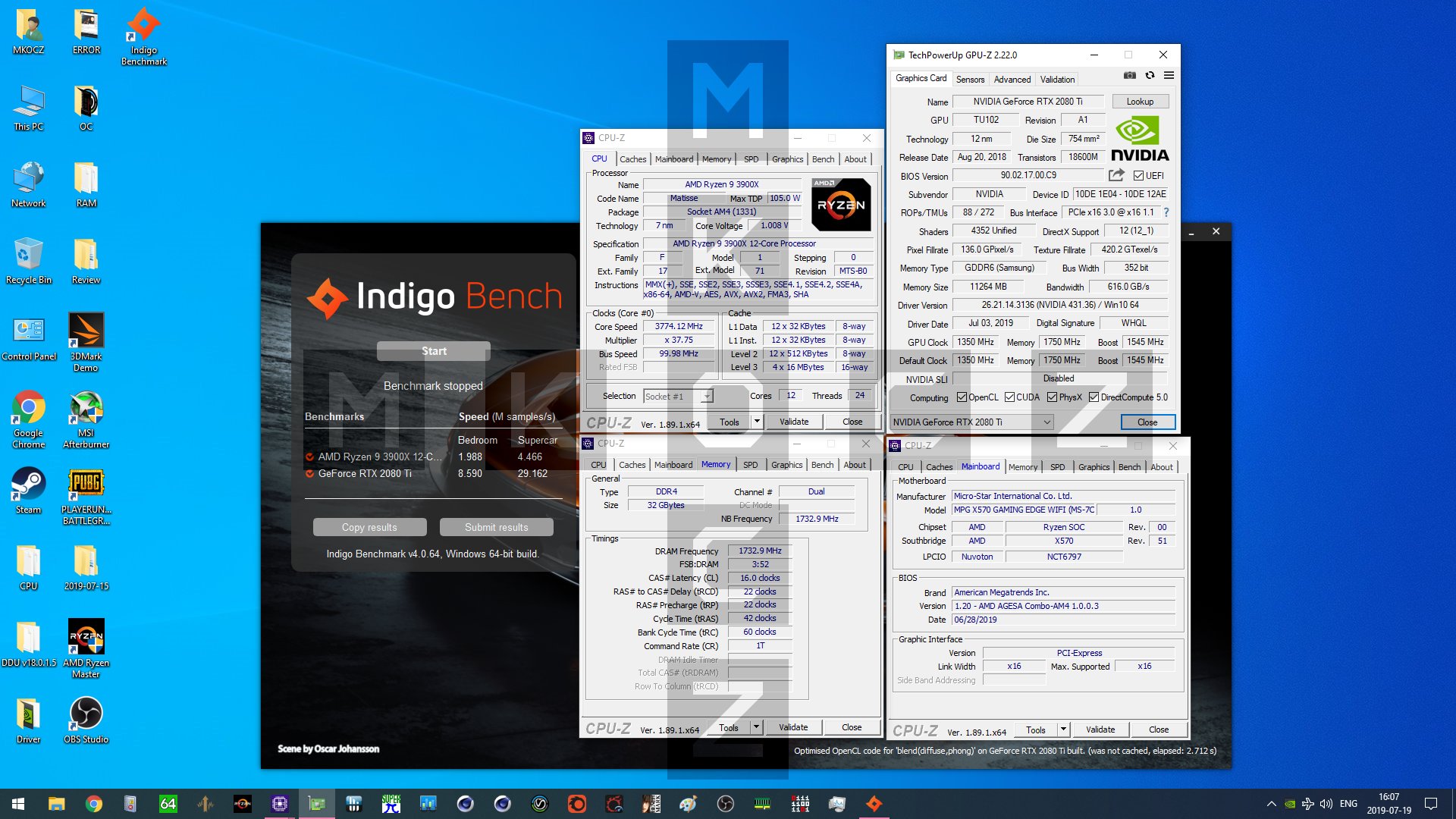Open SPD tab in CPU-Z Memory window
Screen dimensions: 1456x819
pyautogui.click(x=751, y=465)
